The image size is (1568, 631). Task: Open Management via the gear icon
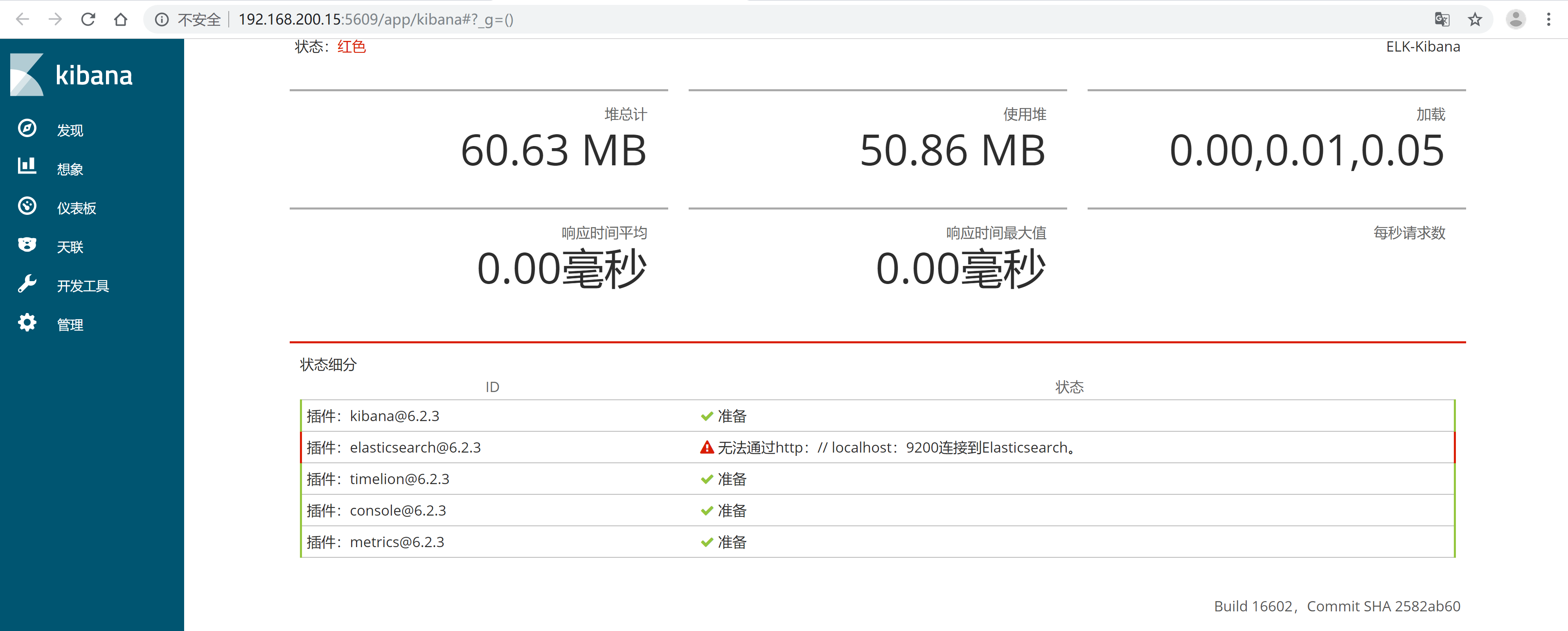pyautogui.click(x=27, y=322)
